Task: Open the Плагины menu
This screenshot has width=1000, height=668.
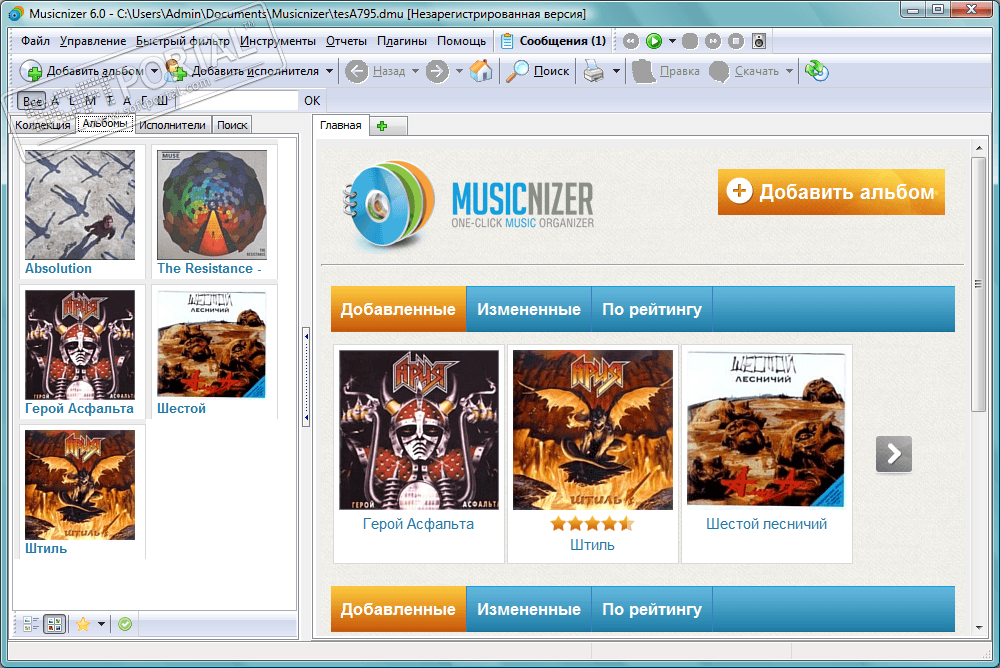Action: 402,41
